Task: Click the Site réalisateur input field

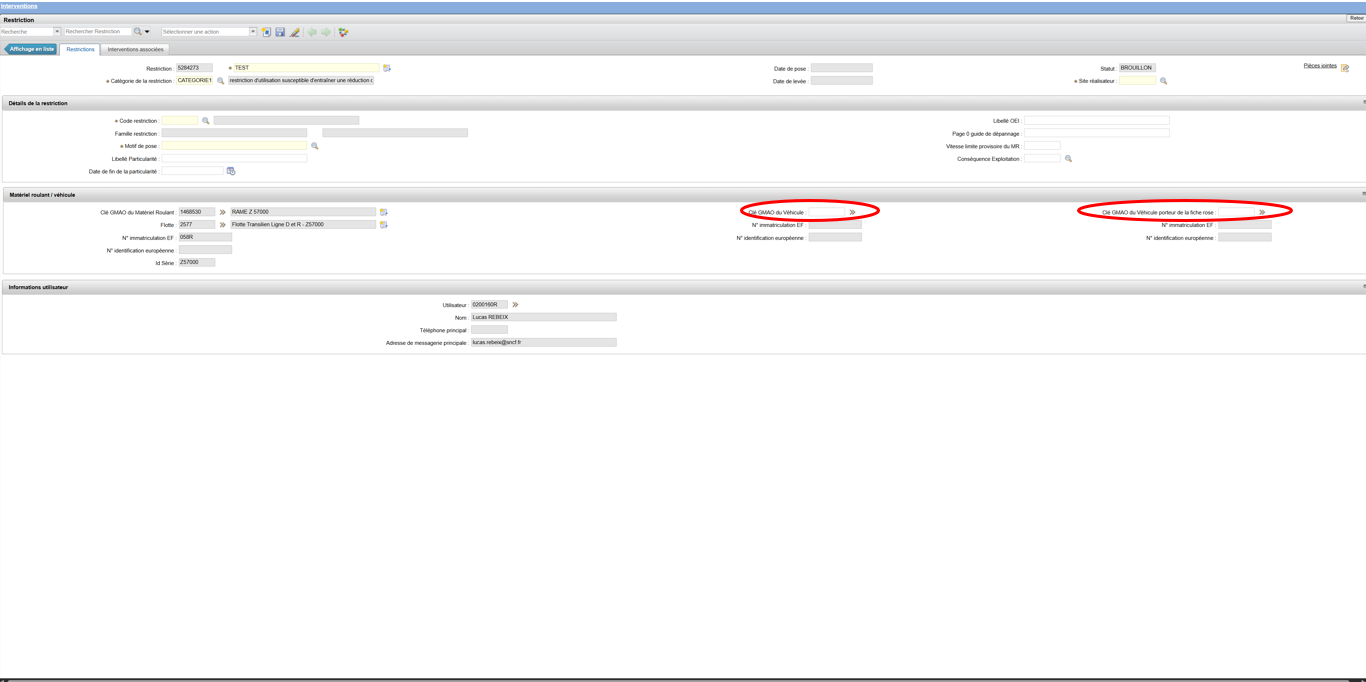Action: click(1137, 81)
